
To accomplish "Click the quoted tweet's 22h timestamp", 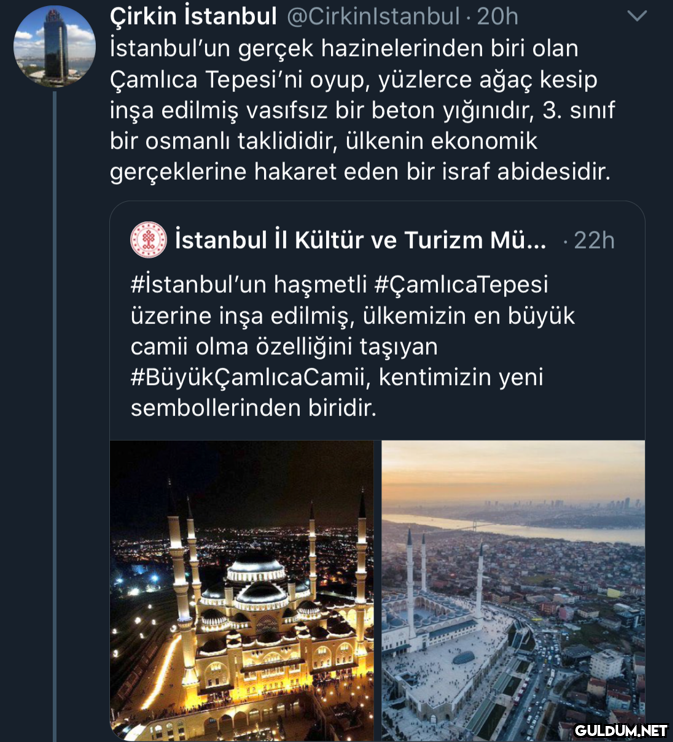I will click(x=594, y=241).
